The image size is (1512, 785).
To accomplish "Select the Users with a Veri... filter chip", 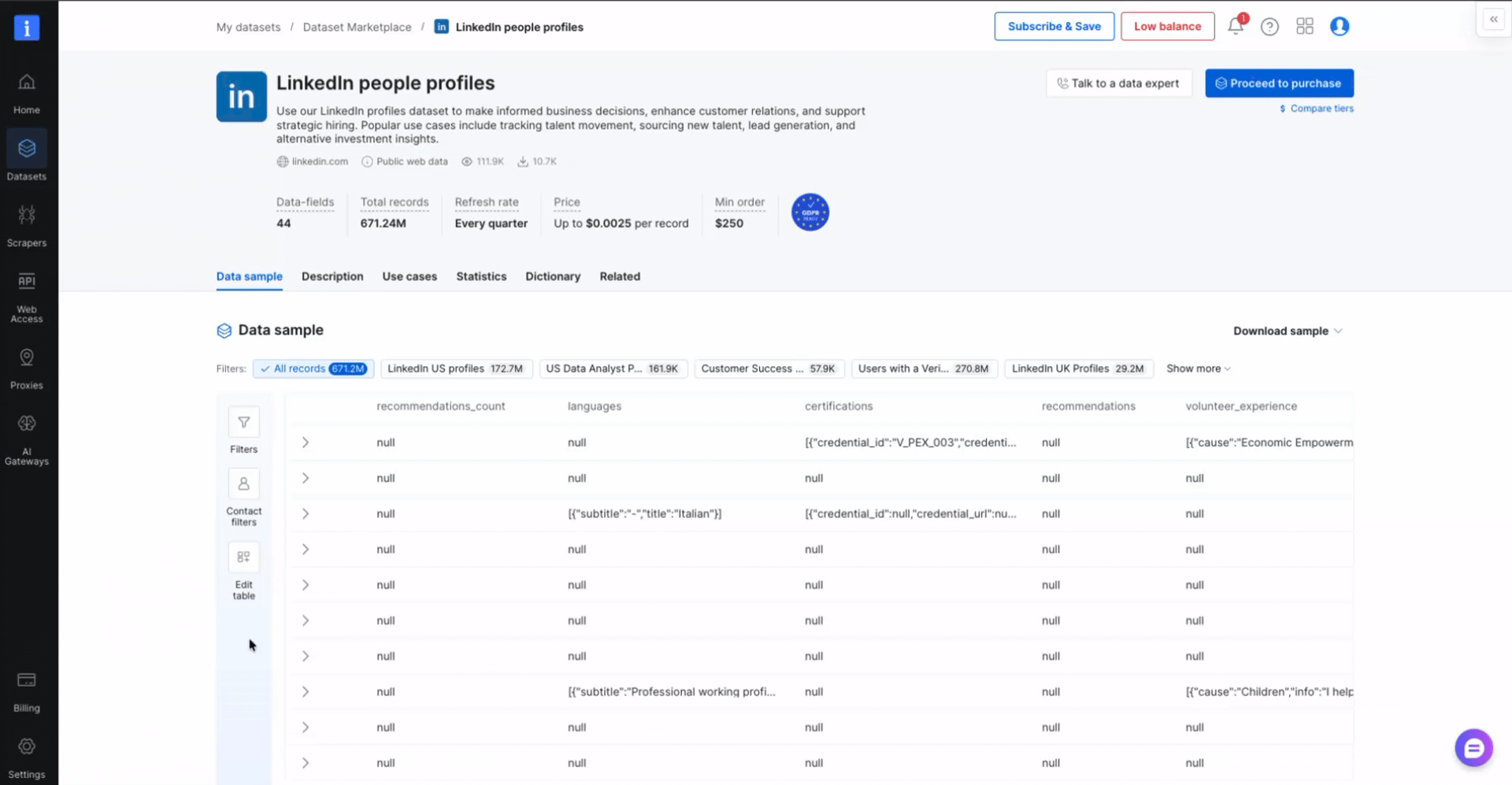I will click(x=925, y=368).
